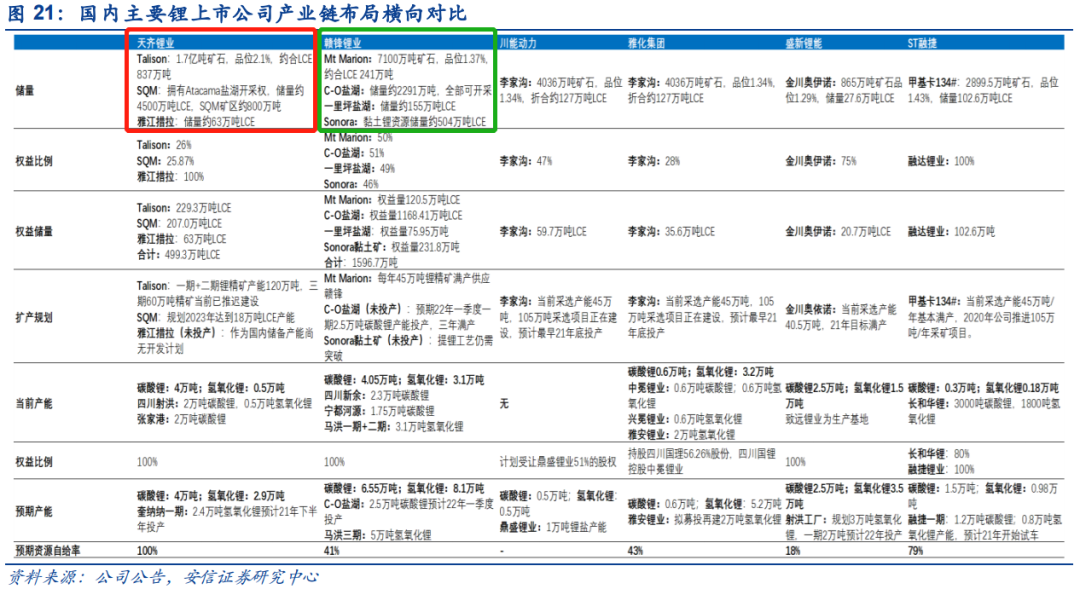
Task: Click the 川能动力 column header
Action: click(518, 43)
